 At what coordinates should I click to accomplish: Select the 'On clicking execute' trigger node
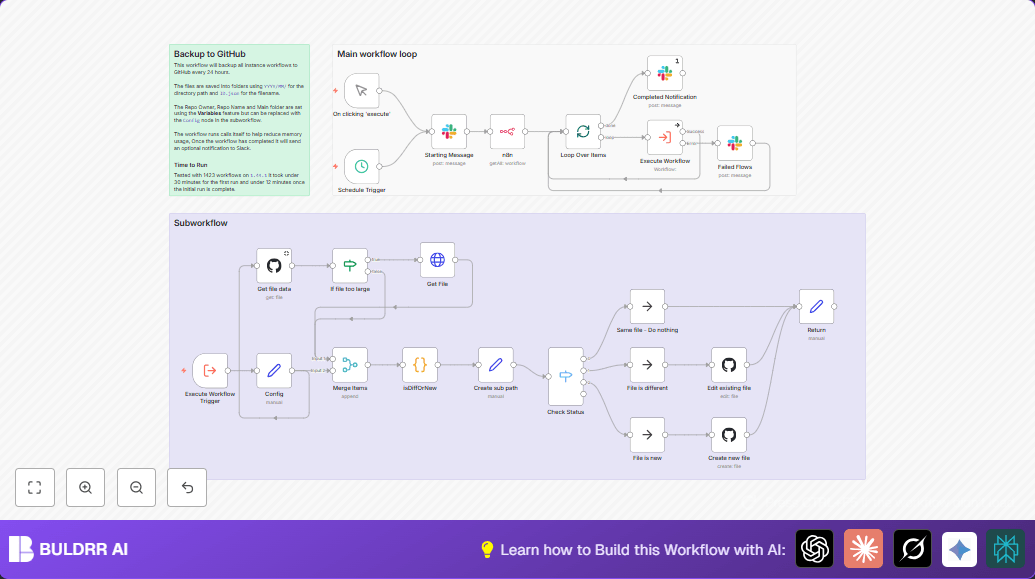pos(361,90)
